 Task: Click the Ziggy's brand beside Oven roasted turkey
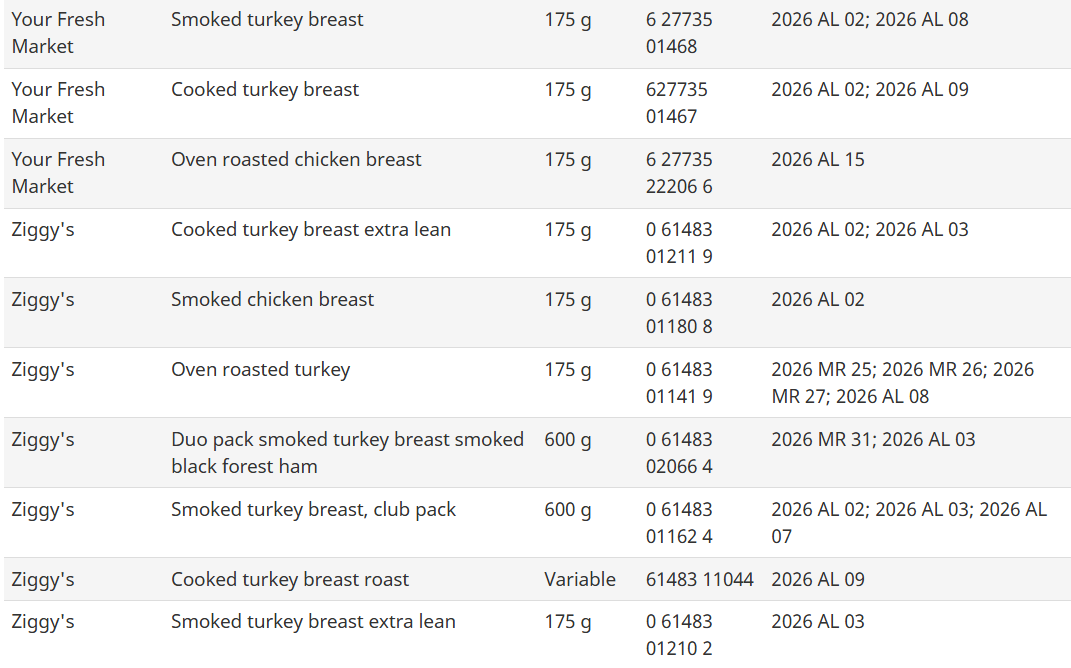click(43, 370)
